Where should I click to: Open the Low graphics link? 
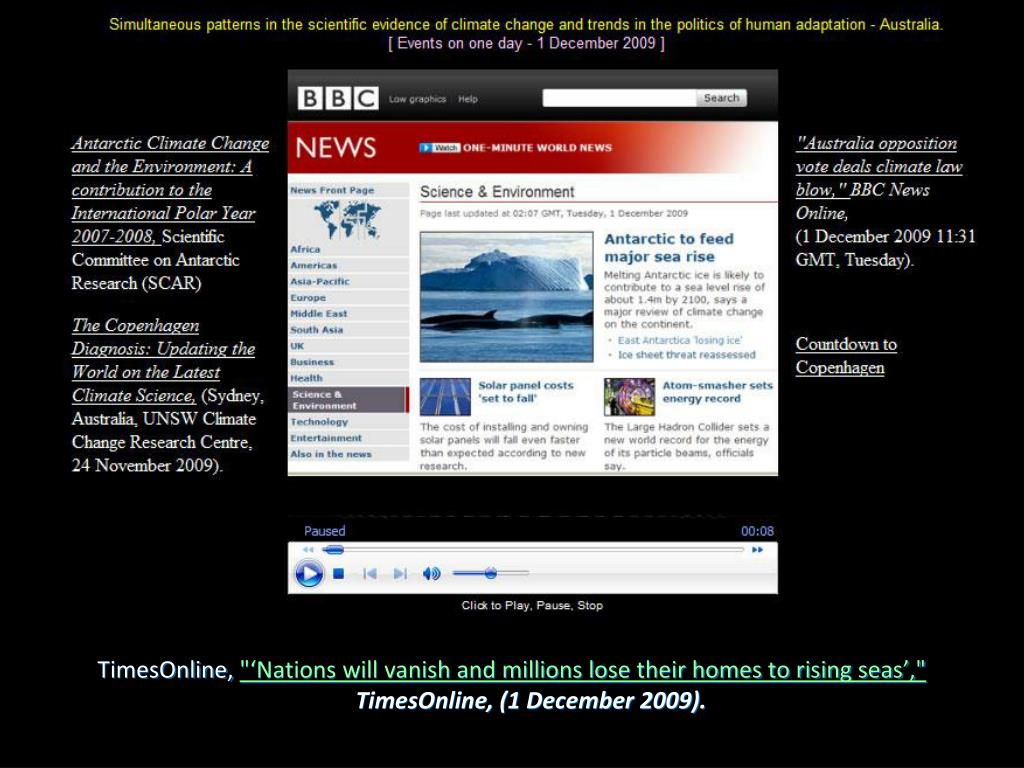[417, 99]
